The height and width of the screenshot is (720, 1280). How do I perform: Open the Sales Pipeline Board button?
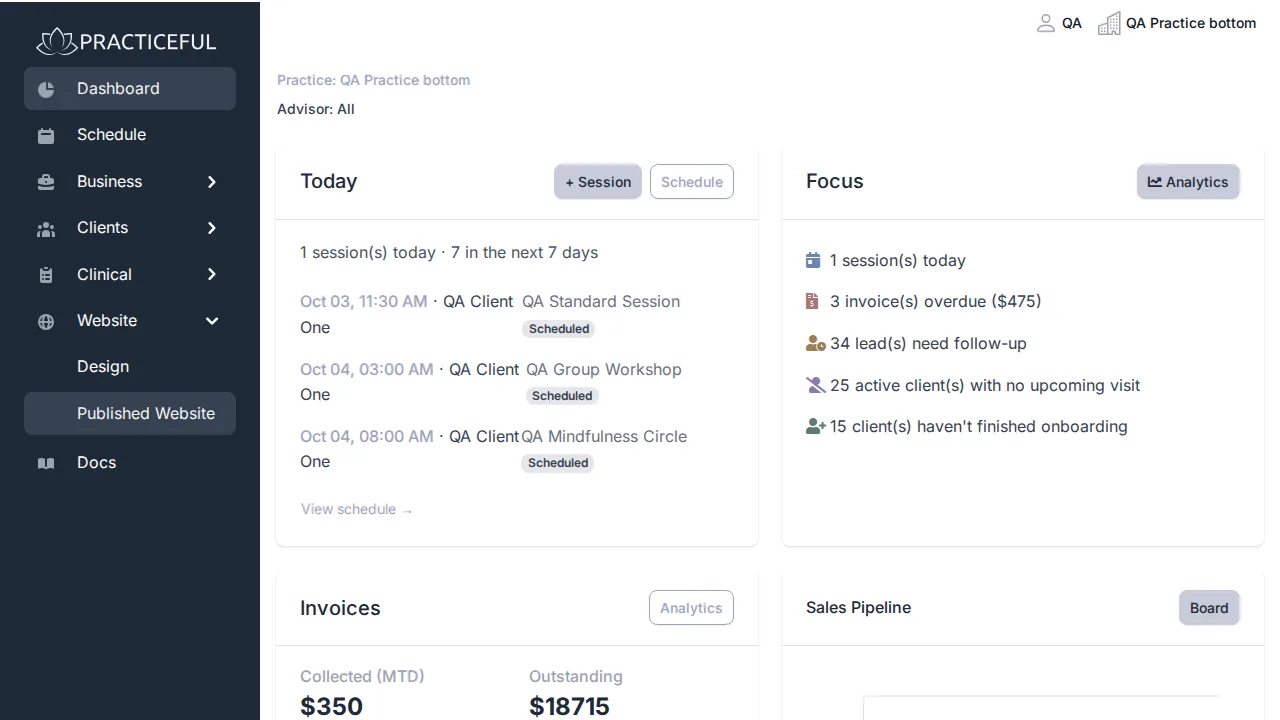point(1209,608)
